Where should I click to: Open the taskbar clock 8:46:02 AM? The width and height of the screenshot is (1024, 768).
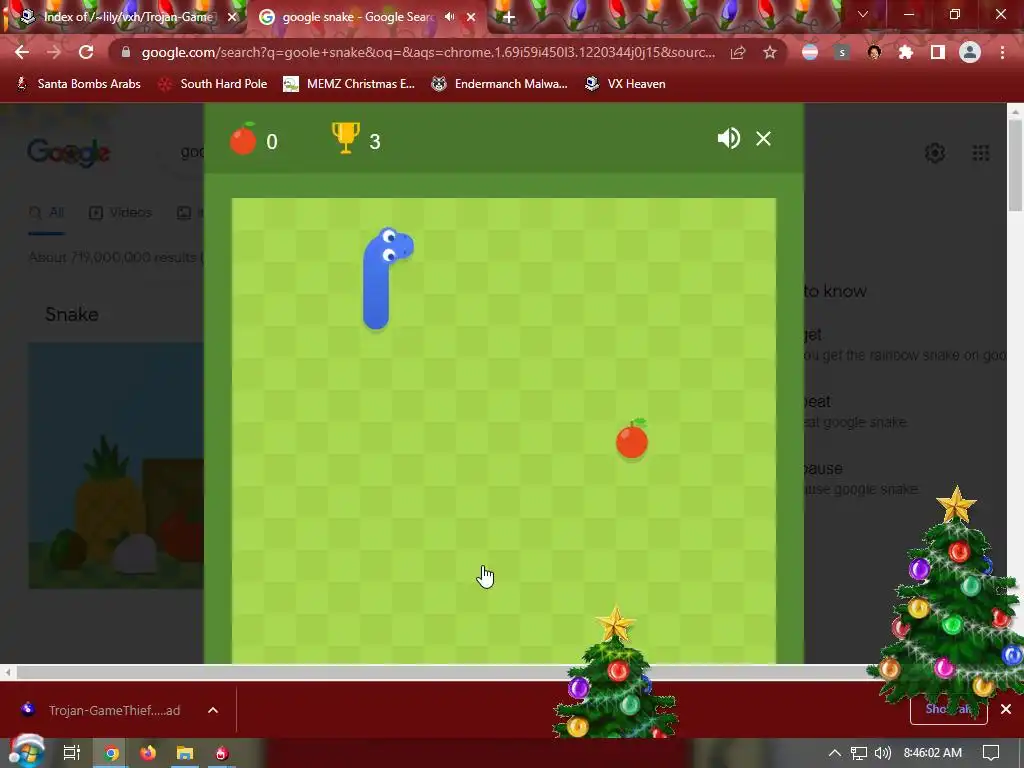[933, 753]
